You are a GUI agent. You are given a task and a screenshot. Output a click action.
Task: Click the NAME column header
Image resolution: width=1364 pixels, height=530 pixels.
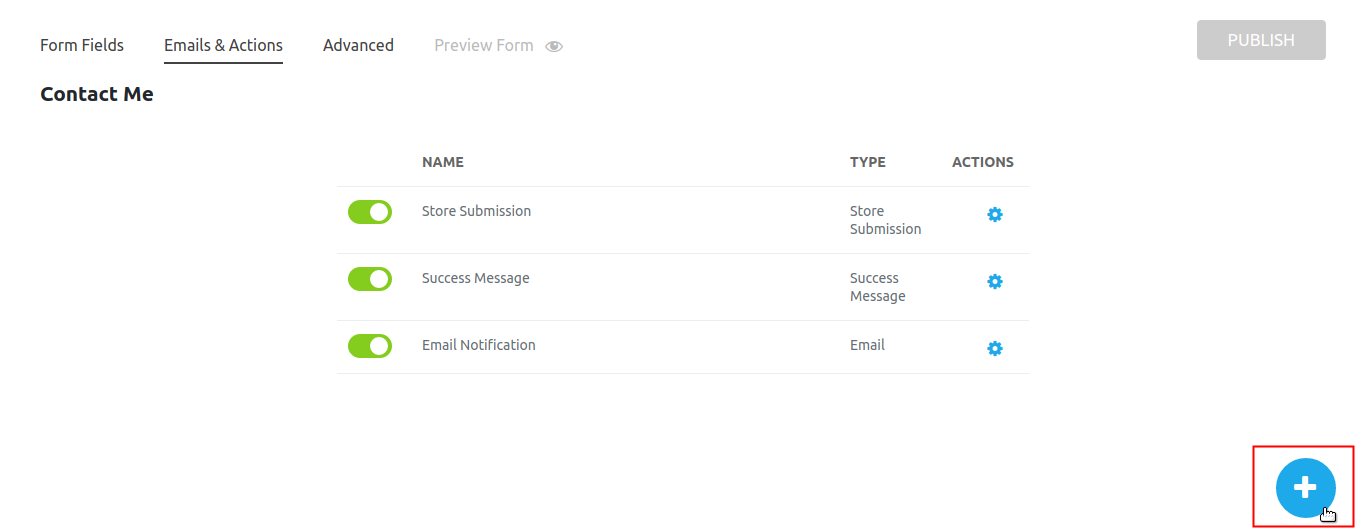point(443,162)
